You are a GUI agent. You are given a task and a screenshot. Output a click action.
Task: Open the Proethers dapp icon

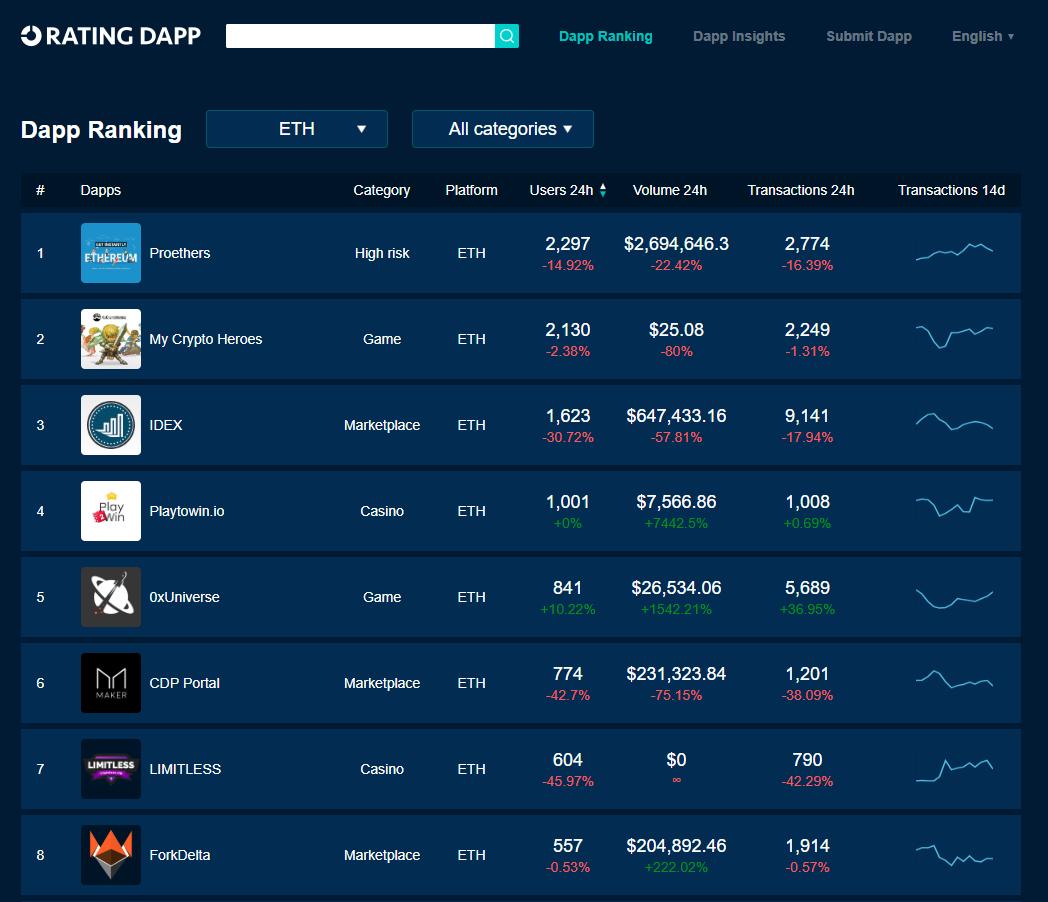111,253
